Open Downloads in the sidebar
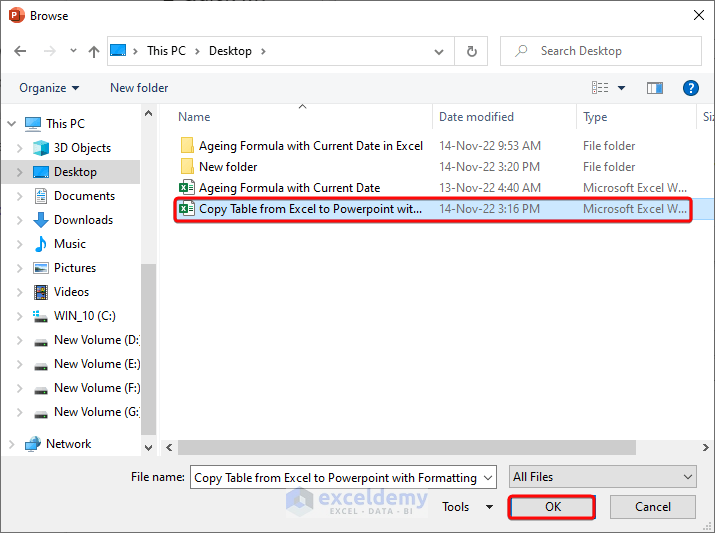715x533 pixels. 83,220
